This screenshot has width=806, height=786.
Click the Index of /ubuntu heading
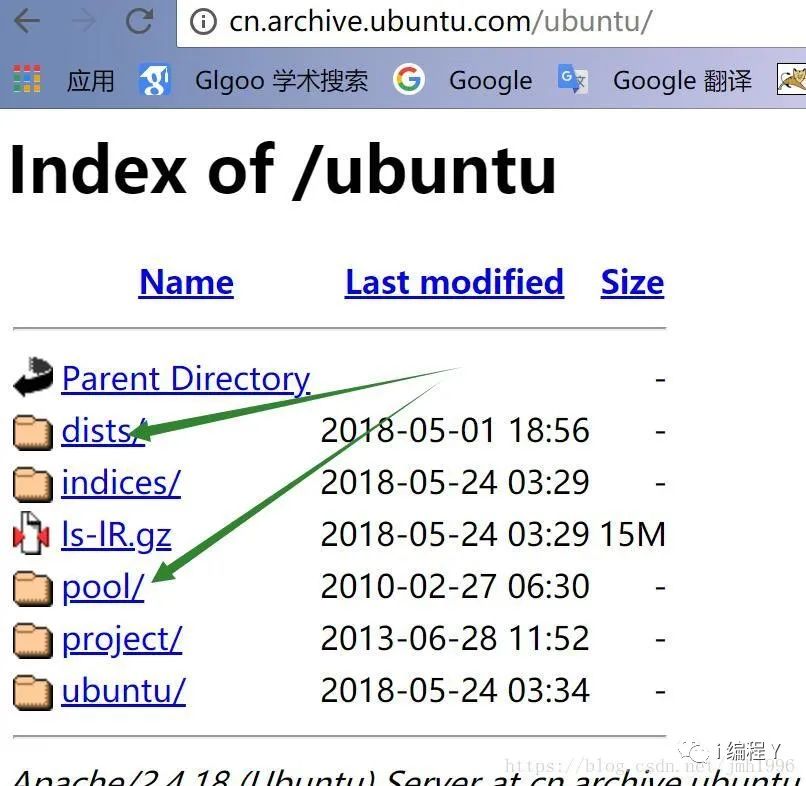click(283, 170)
